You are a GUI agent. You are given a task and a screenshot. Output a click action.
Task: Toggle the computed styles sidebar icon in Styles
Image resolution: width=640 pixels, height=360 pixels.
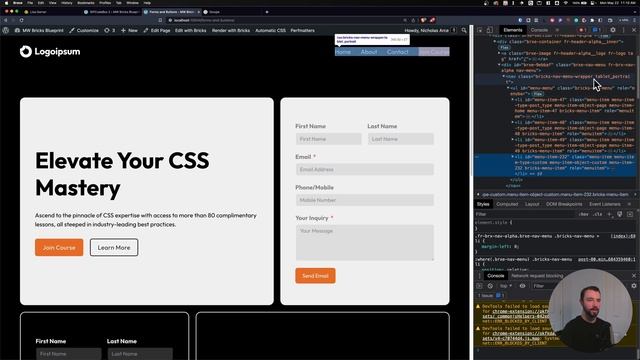[630, 214]
